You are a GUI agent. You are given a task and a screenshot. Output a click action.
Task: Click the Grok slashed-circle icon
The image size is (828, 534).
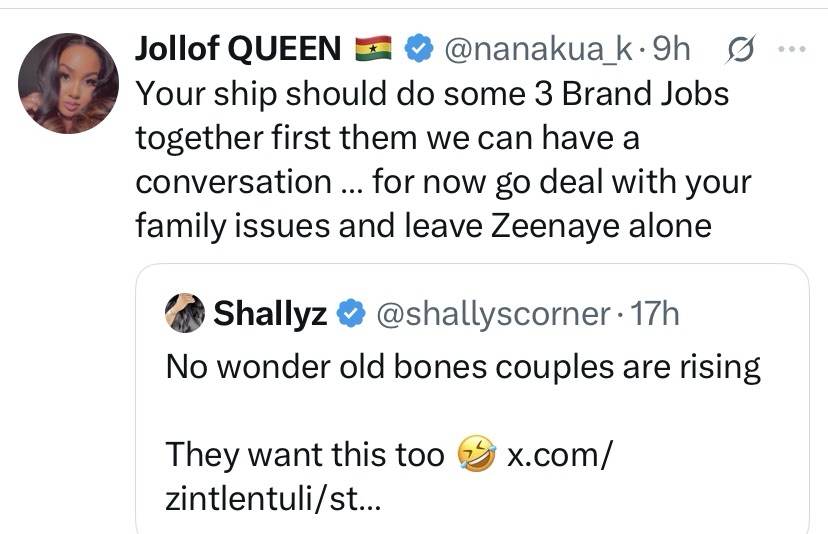741,49
